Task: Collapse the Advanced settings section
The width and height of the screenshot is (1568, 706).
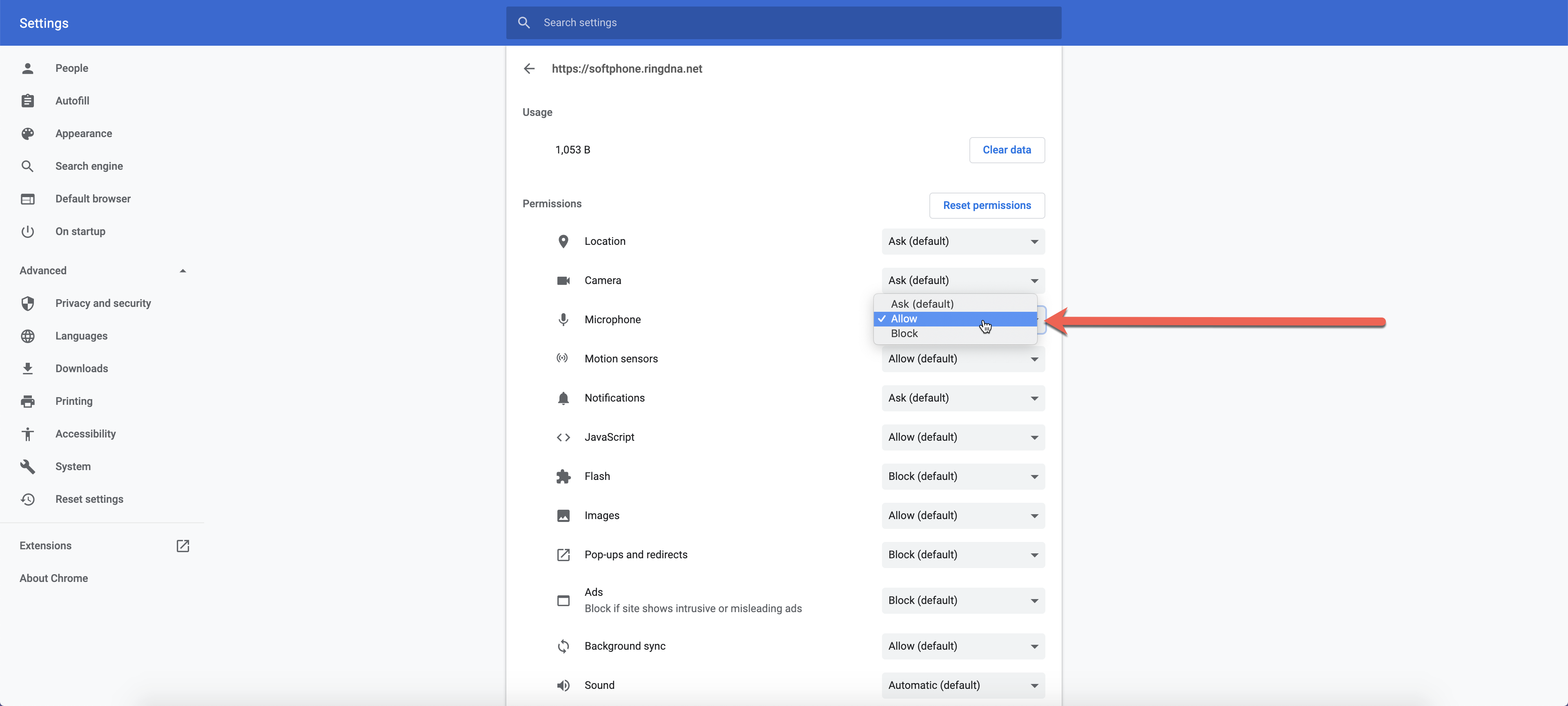Action: [183, 271]
